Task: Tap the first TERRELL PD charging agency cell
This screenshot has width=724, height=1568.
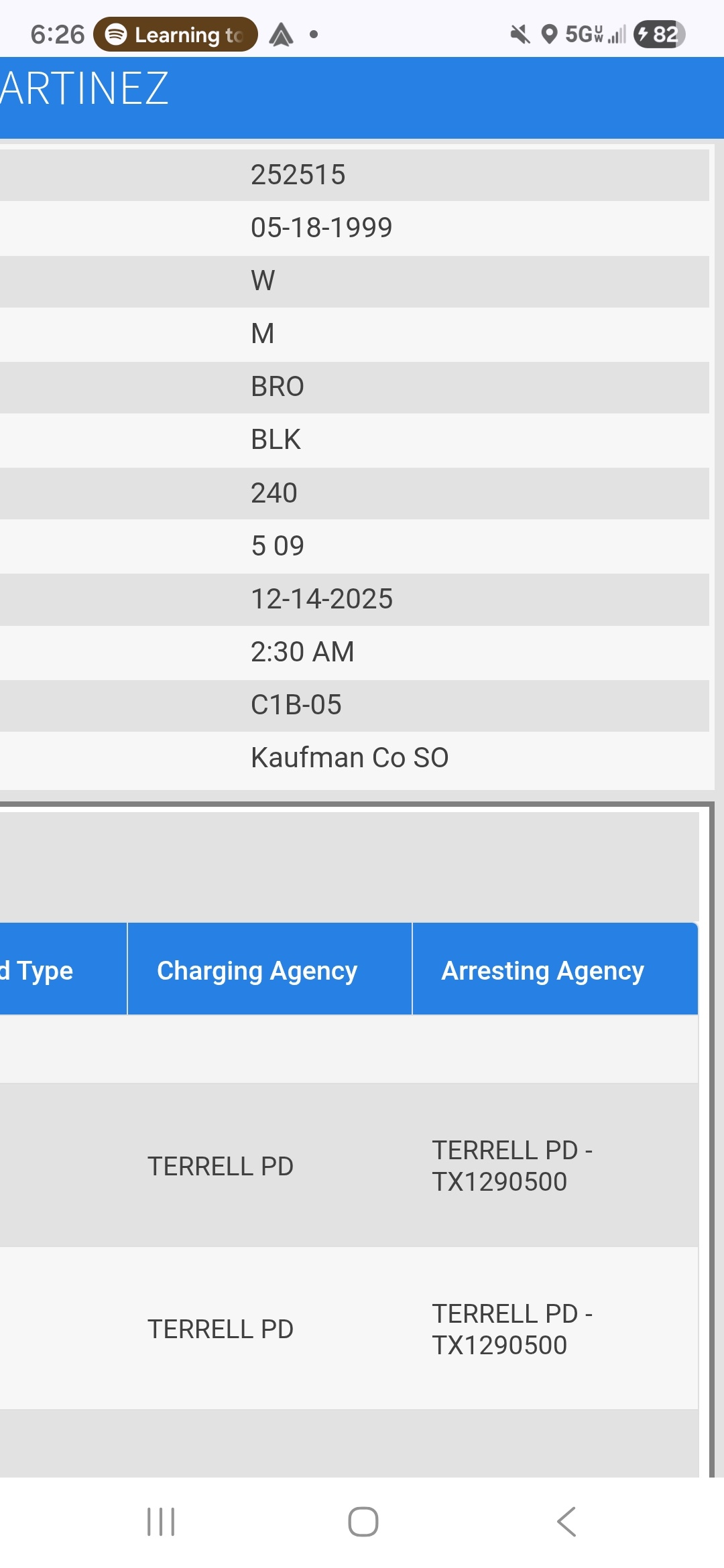Action: [221, 1166]
